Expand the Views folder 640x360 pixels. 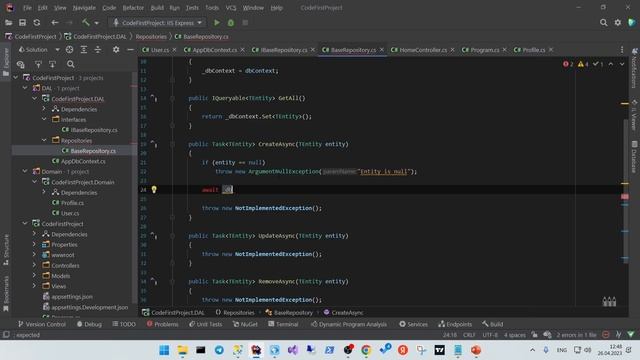[x=35, y=286]
